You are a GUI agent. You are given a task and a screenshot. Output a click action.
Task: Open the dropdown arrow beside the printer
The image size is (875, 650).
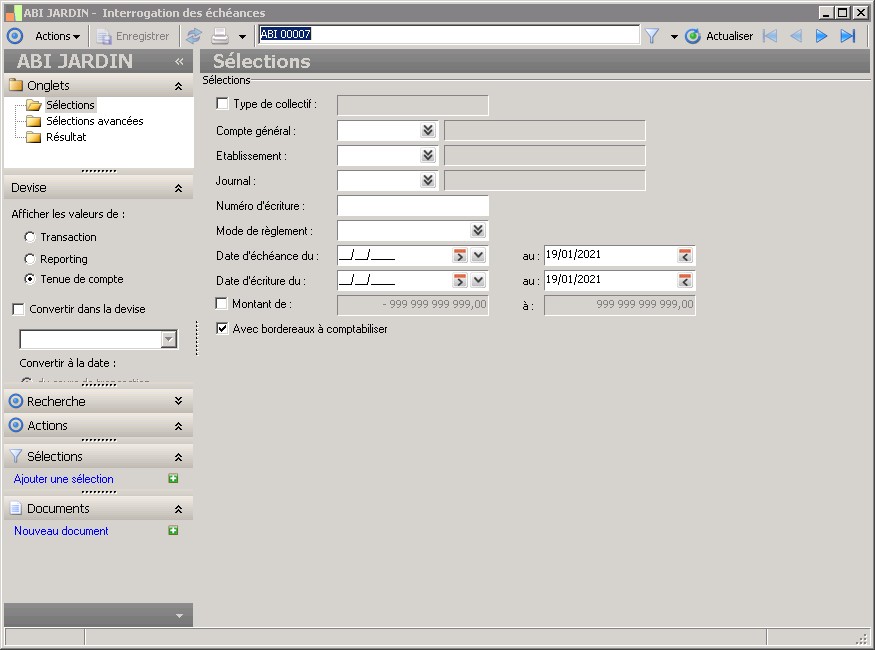click(x=242, y=37)
